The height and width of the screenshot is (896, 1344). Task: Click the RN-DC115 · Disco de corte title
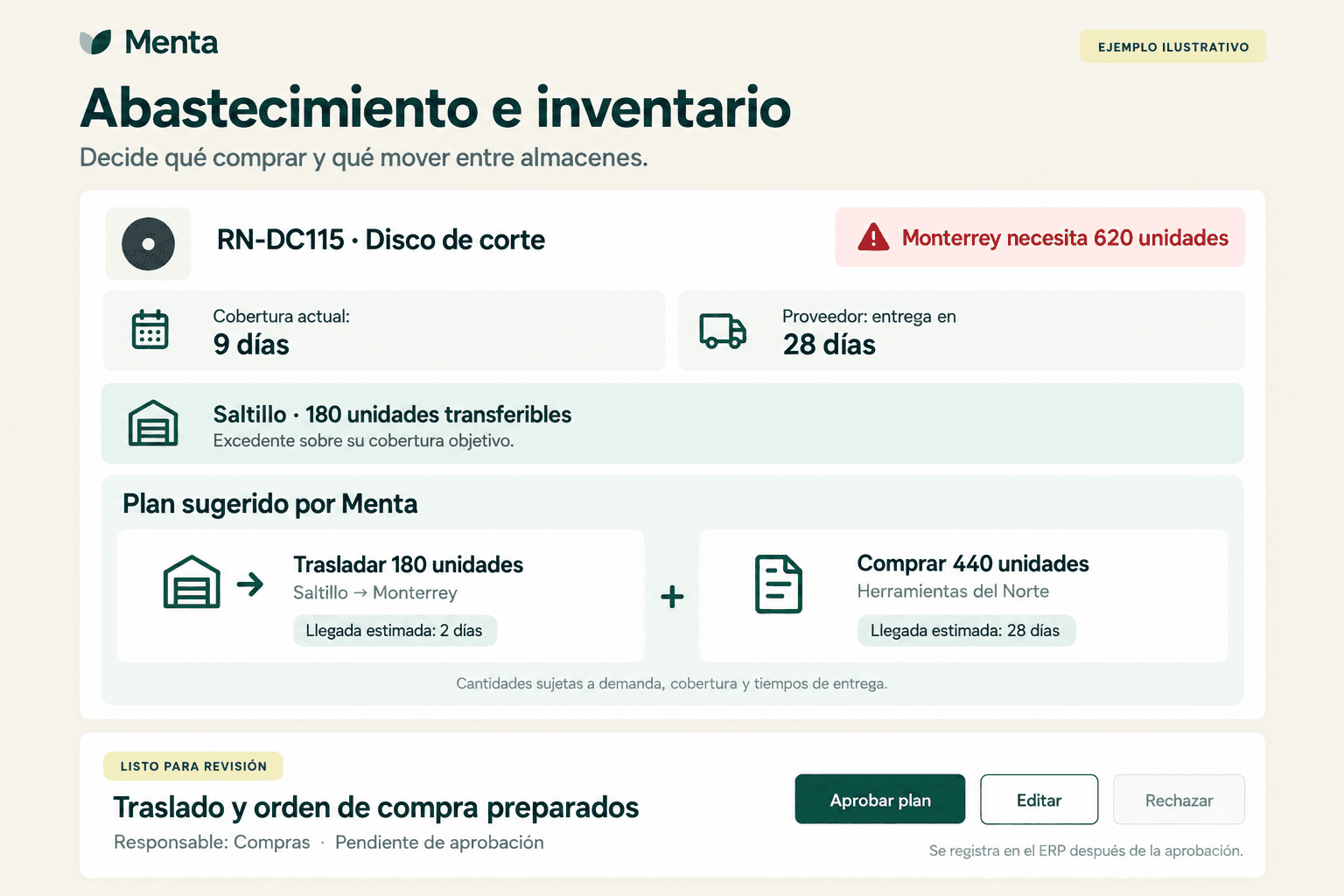point(381,240)
